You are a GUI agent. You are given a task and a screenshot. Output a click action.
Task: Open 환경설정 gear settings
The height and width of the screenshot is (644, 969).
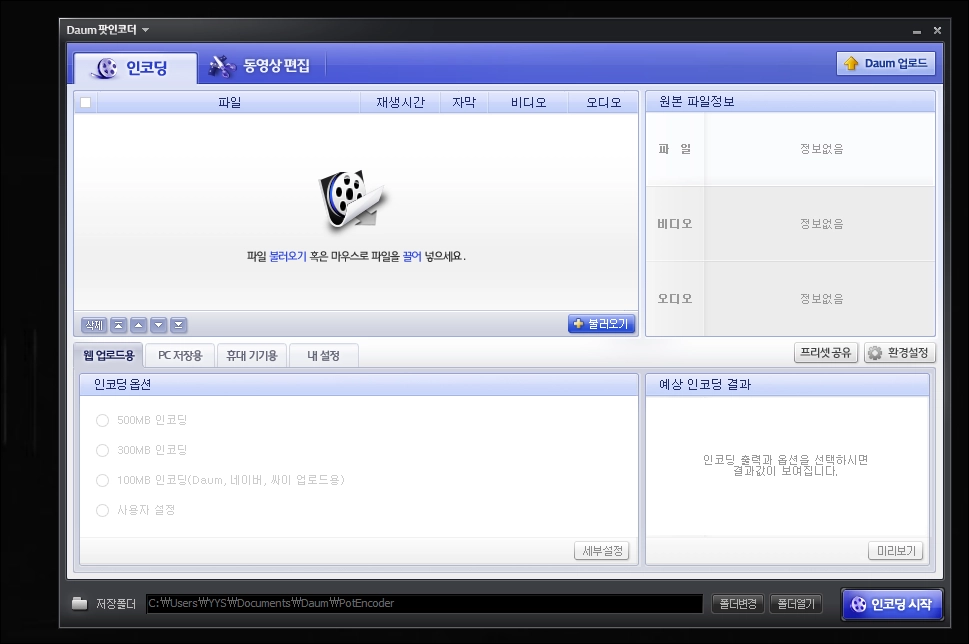(899, 353)
